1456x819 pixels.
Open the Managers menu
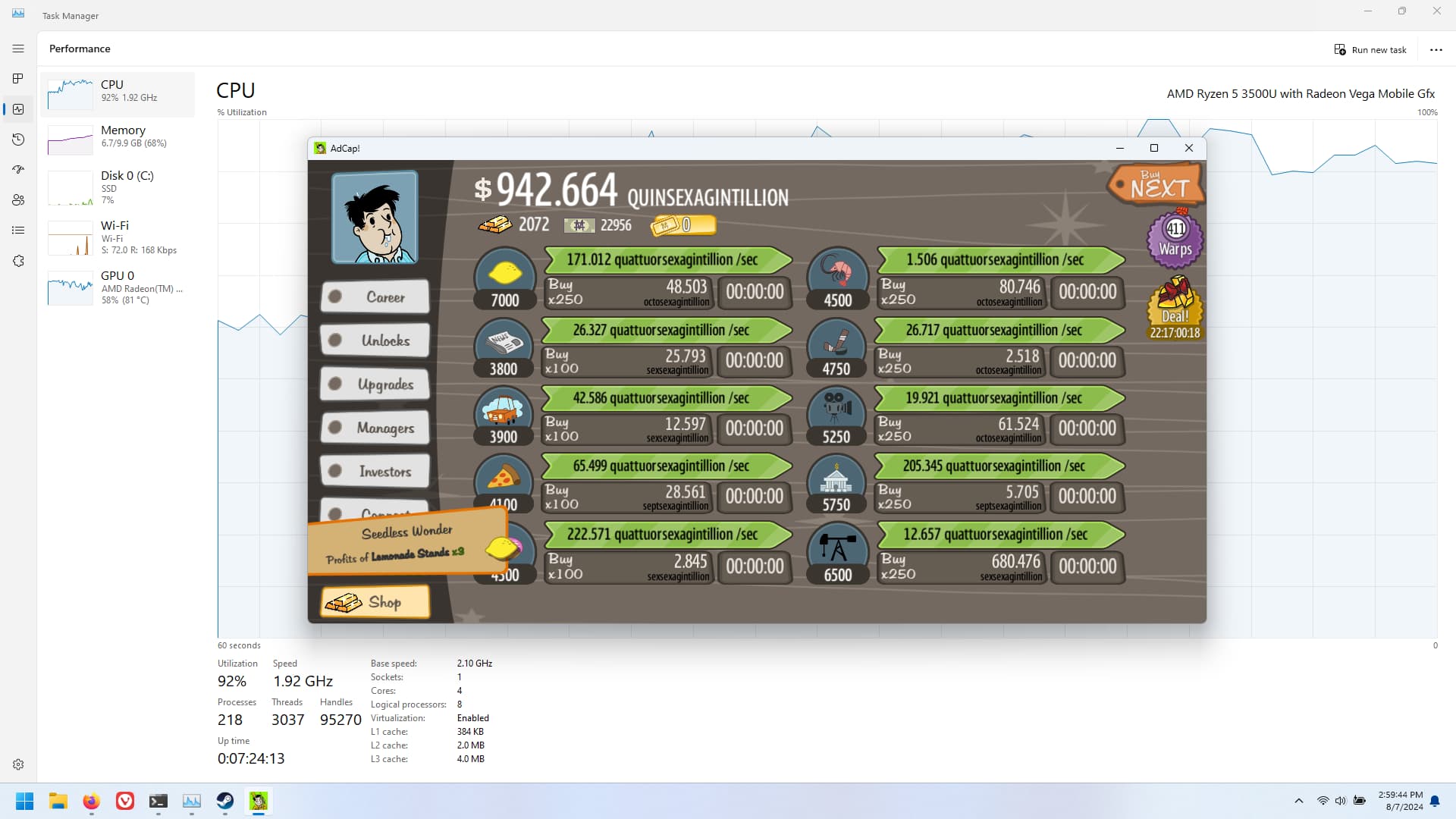tap(375, 428)
